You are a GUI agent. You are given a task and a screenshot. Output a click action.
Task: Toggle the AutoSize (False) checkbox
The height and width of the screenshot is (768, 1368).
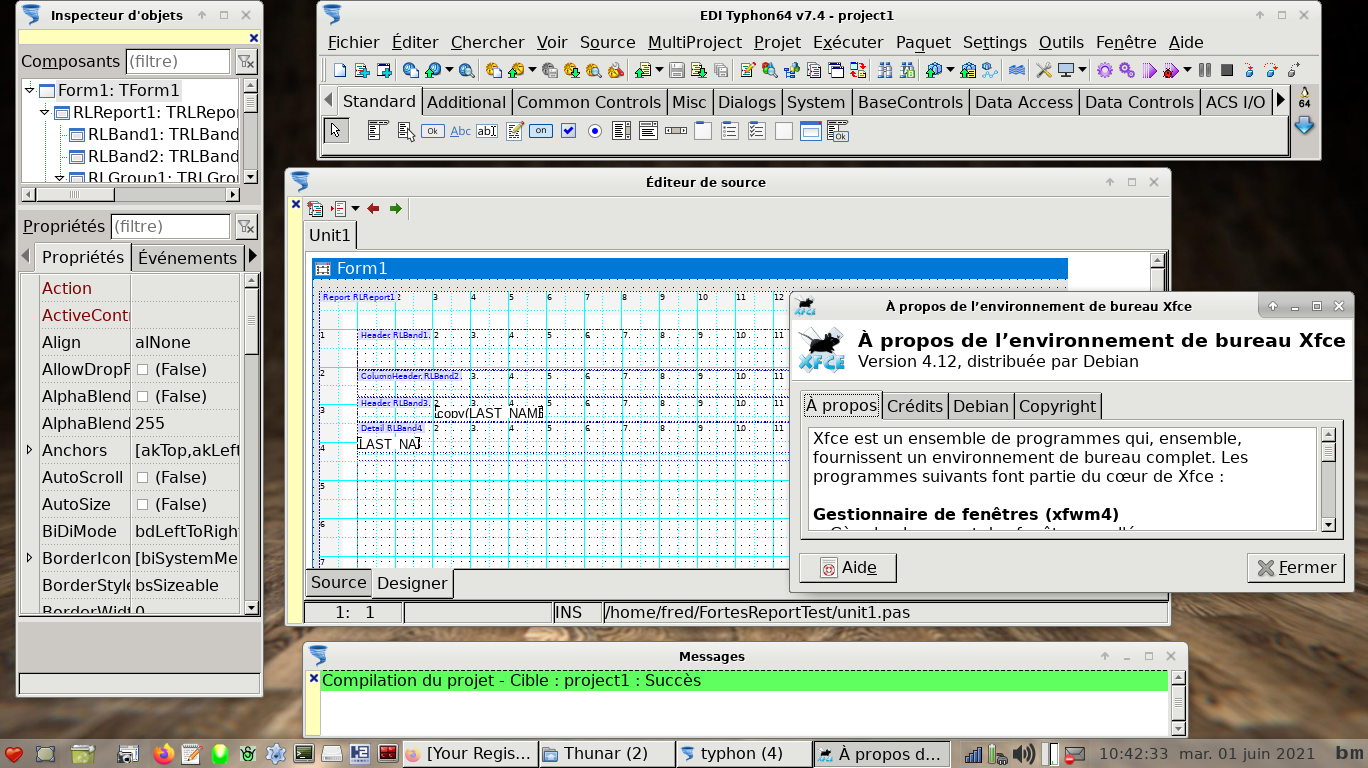point(142,504)
